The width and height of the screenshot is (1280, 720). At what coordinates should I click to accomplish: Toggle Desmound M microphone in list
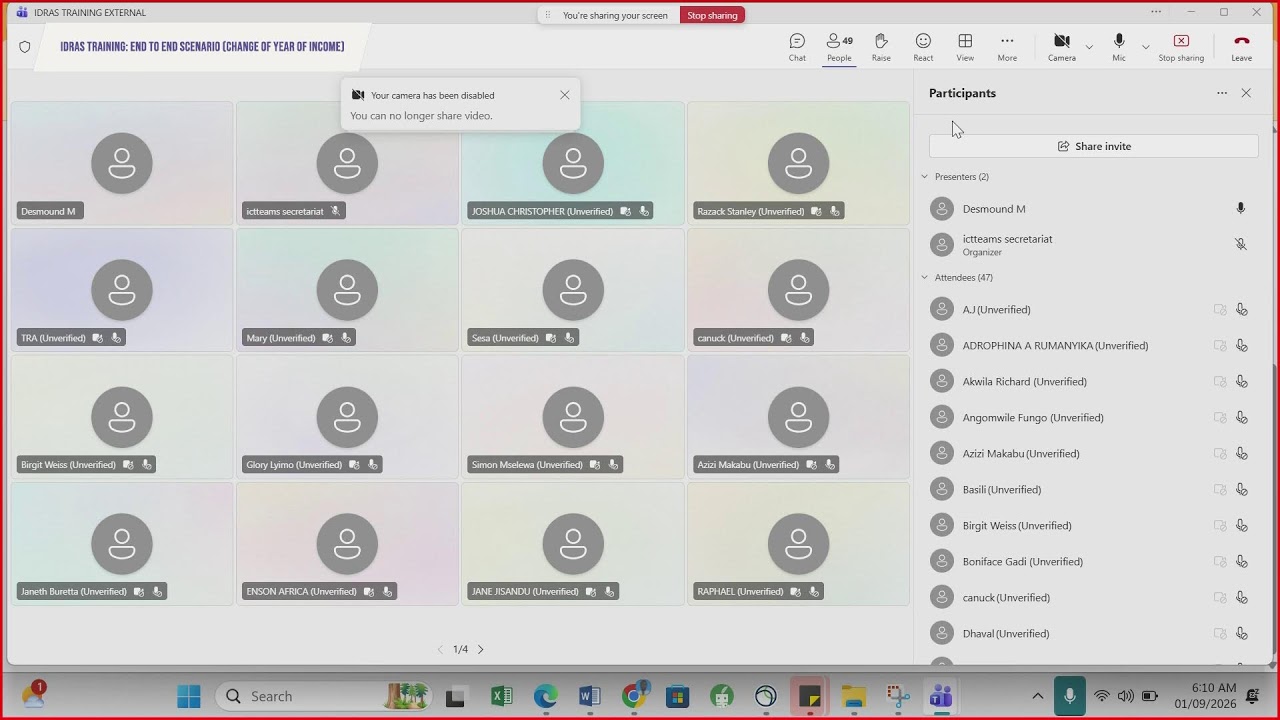1241,209
